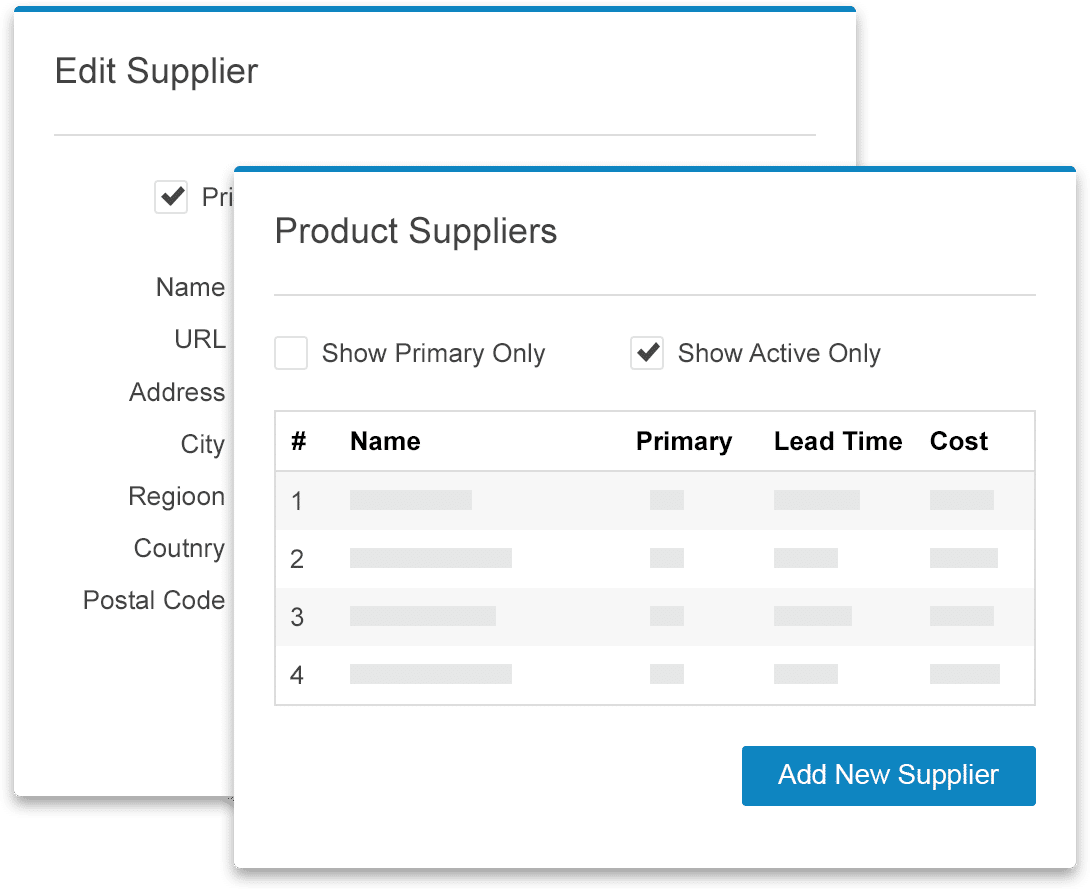Click the URL field label
The height and width of the screenshot is (890, 1090).
click(x=200, y=340)
